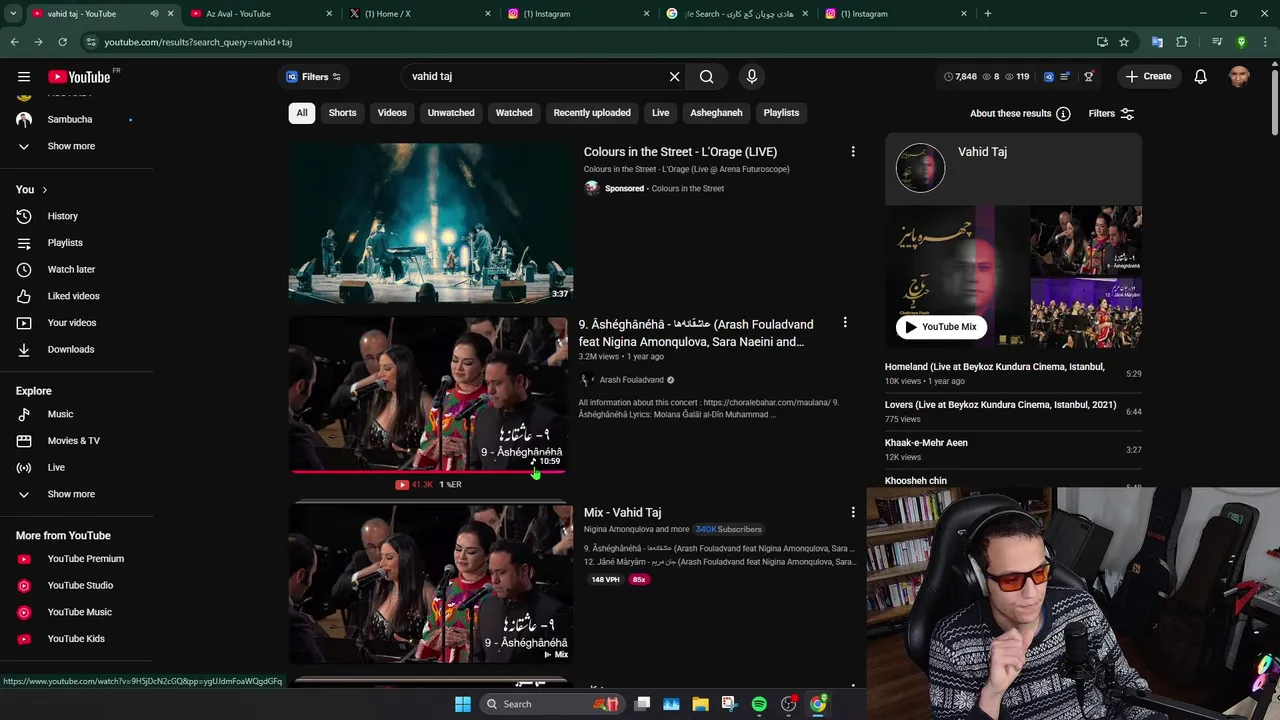Open Arash Fouladvand channel link
The height and width of the screenshot is (720, 1280).
(631, 380)
